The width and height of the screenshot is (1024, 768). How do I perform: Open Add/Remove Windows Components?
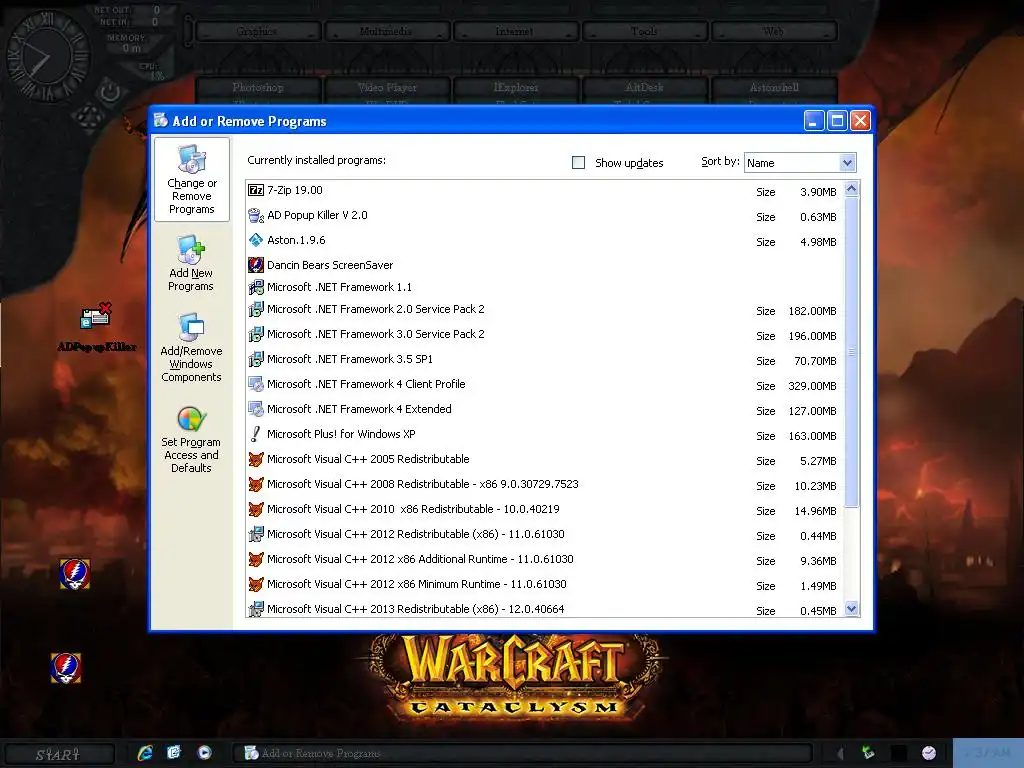coord(191,347)
